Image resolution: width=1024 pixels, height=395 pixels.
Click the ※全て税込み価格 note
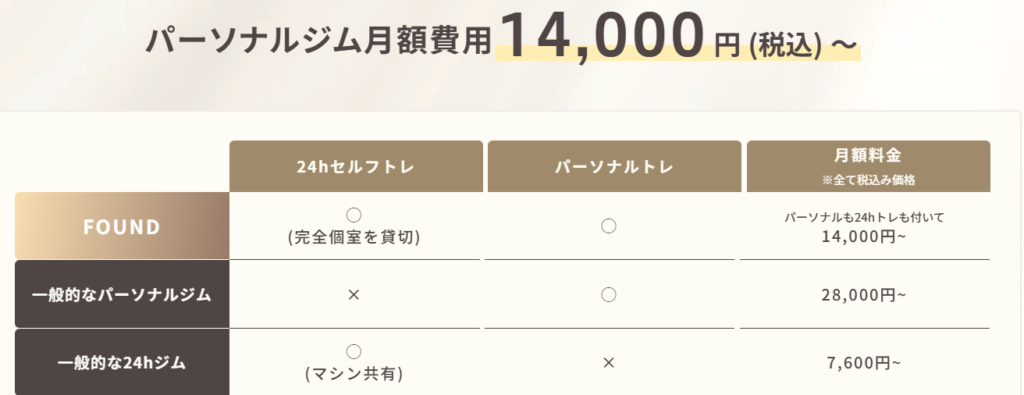tap(869, 181)
